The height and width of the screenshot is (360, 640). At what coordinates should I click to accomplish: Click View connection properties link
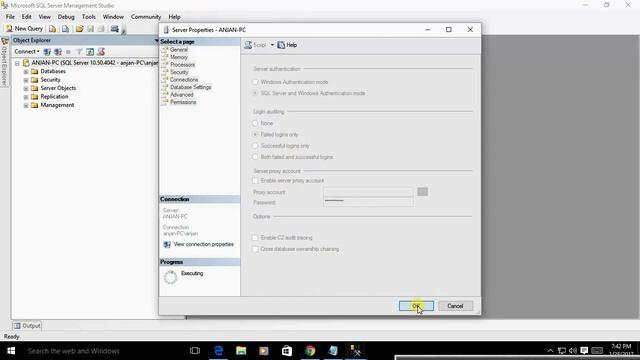(203, 244)
